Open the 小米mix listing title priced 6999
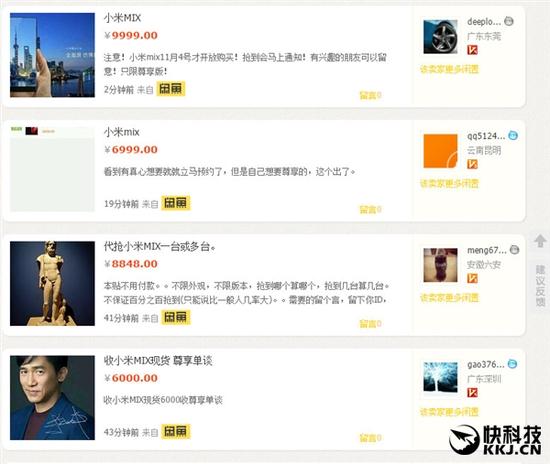 122,132
